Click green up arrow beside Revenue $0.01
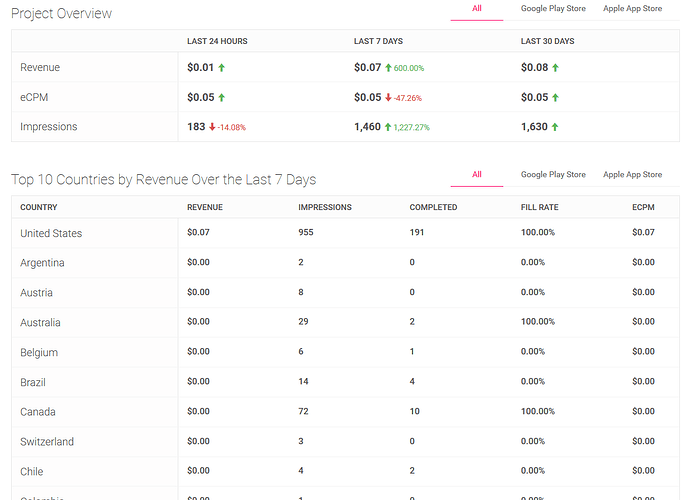Image resolution: width=687 pixels, height=500 pixels. click(222, 67)
